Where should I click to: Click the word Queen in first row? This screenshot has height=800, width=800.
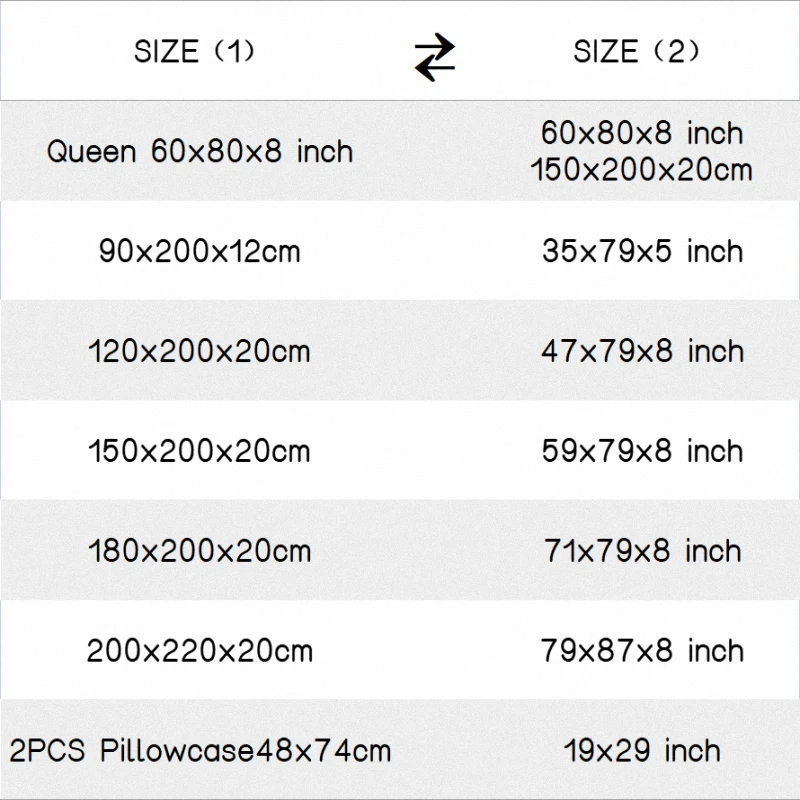pyautogui.click(x=91, y=153)
